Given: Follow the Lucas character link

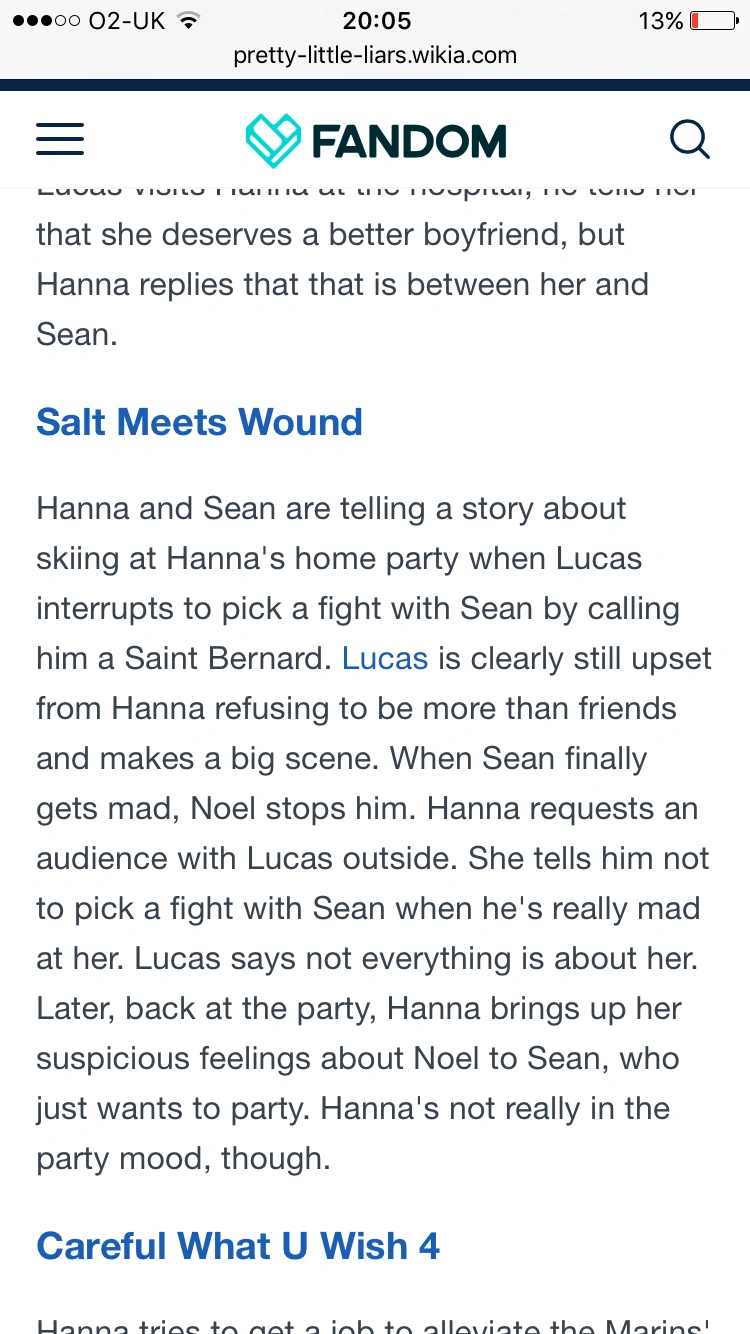Looking at the screenshot, I should tap(385, 659).
